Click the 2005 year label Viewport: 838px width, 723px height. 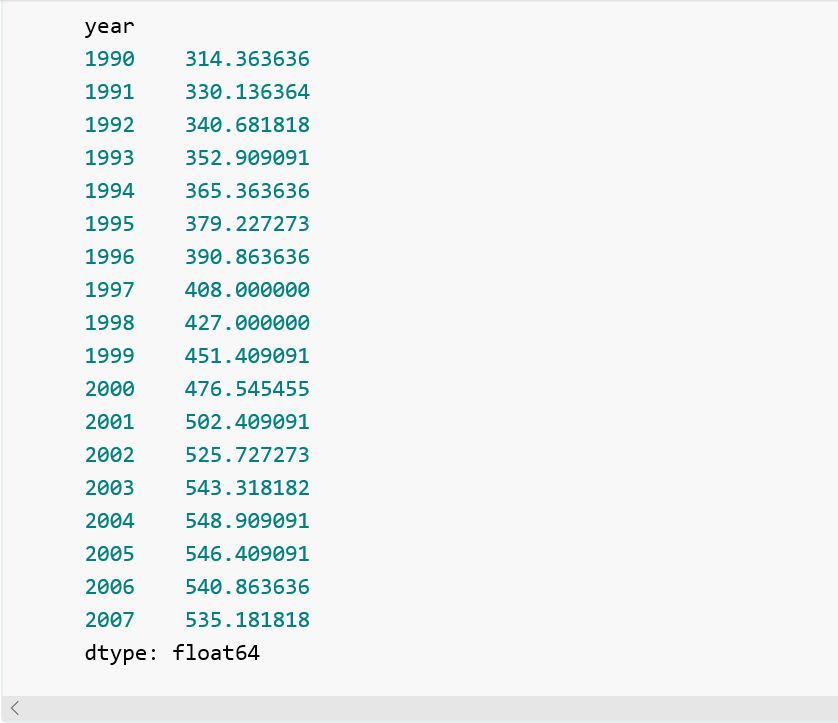[109, 554]
